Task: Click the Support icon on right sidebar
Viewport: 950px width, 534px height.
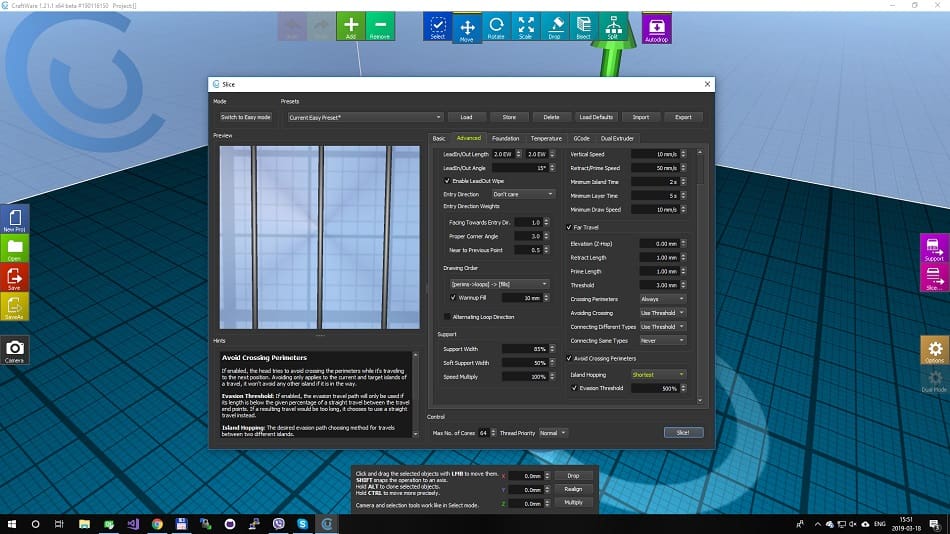Action: point(934,249)
